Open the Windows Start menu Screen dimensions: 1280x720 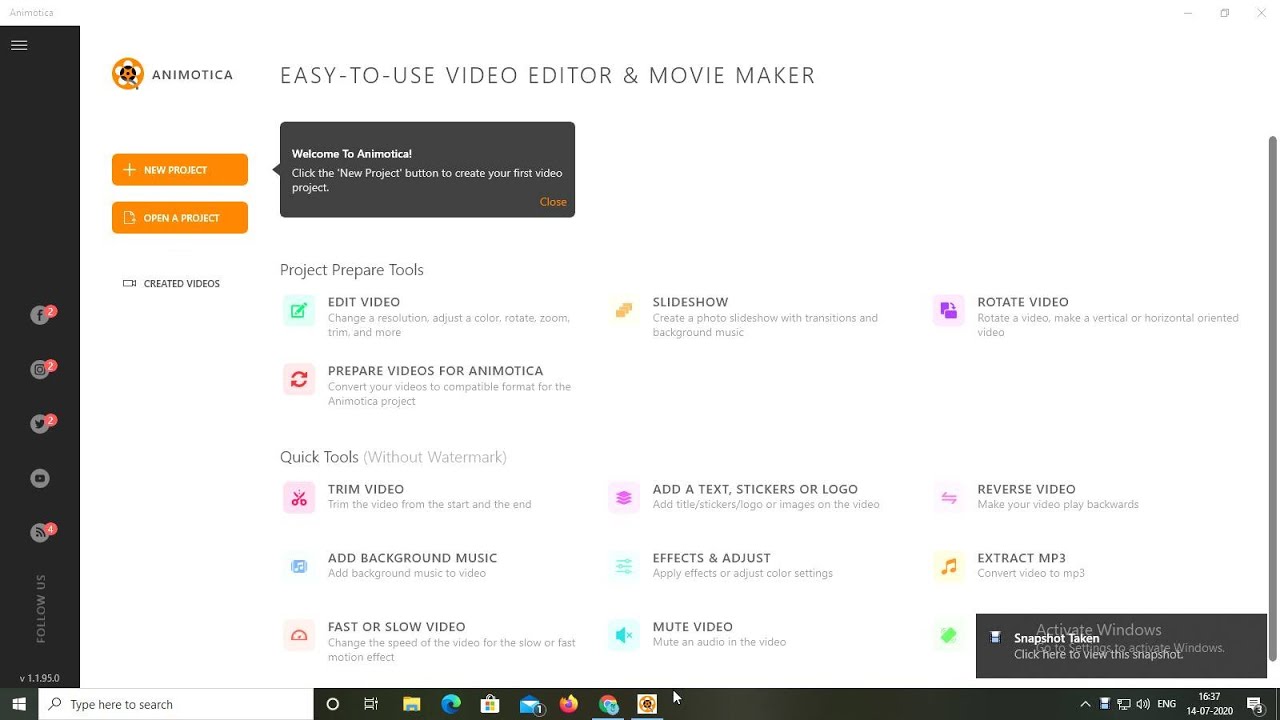click(19, 704)
